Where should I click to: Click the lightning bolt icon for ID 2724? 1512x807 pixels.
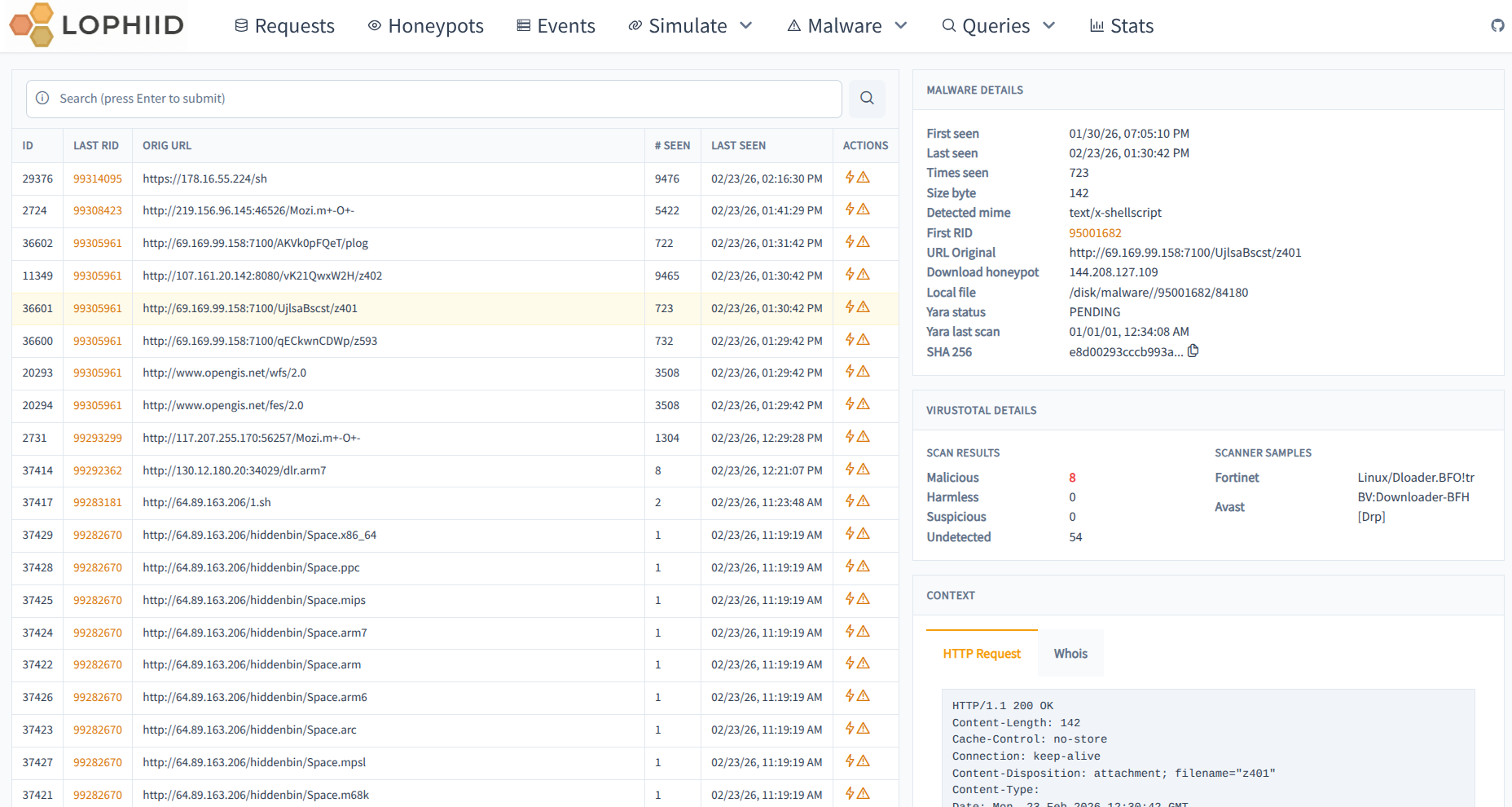point(850,209)
